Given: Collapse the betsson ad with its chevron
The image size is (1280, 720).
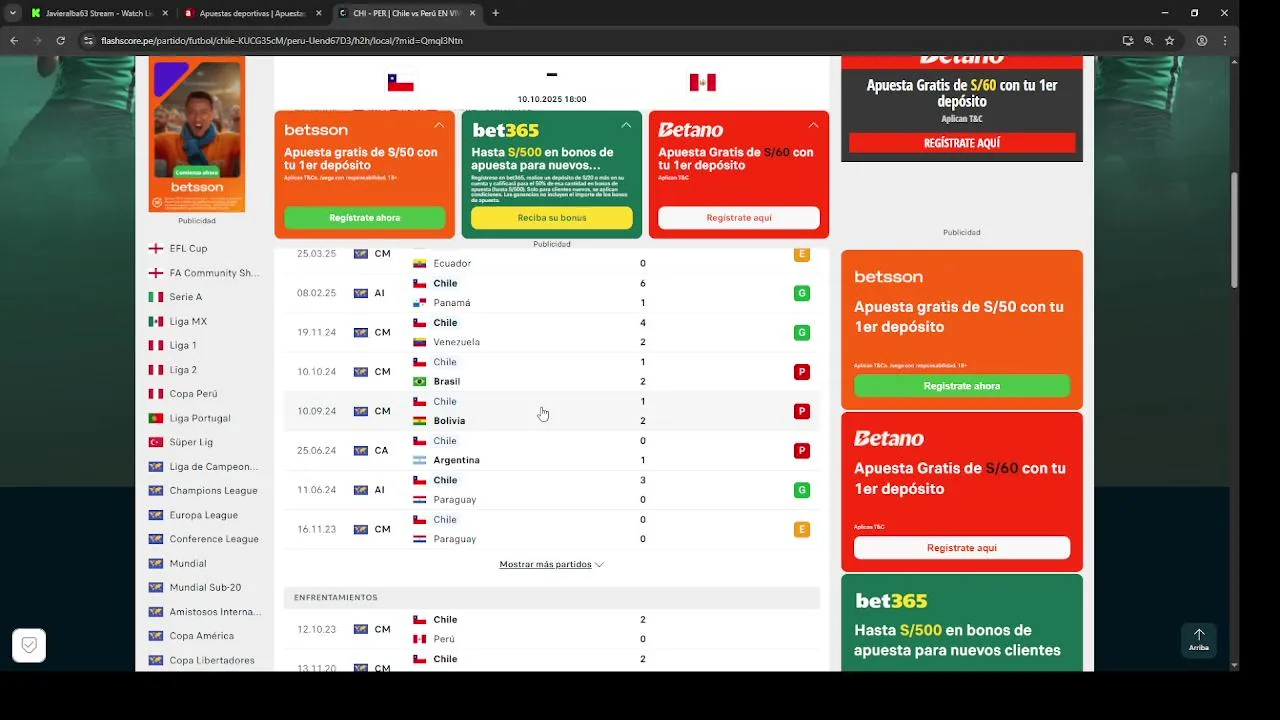Looking at the screenshot, I should point(439,125).
